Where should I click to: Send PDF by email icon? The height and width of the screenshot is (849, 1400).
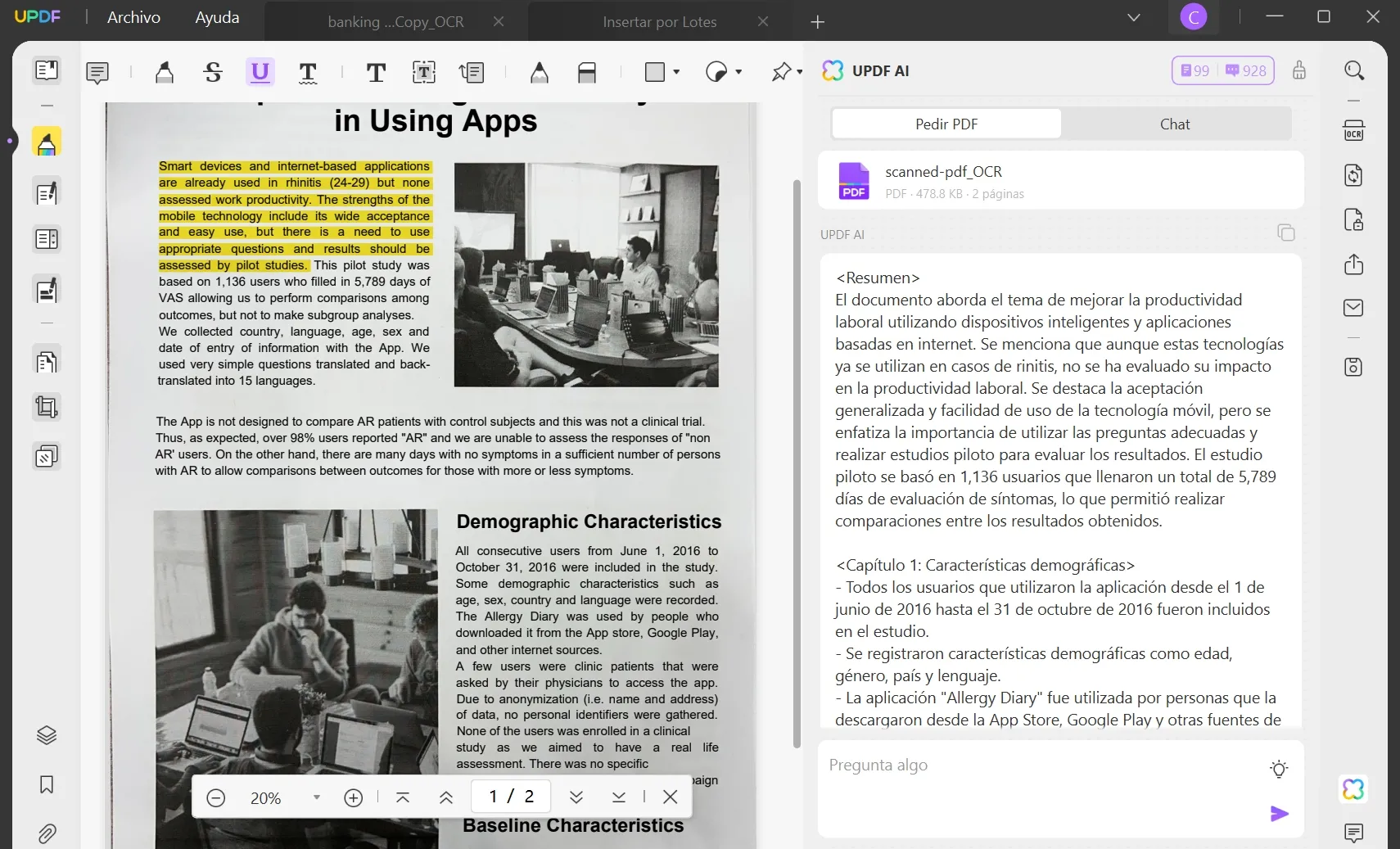pyautogui.click(x=1354, y=308)
